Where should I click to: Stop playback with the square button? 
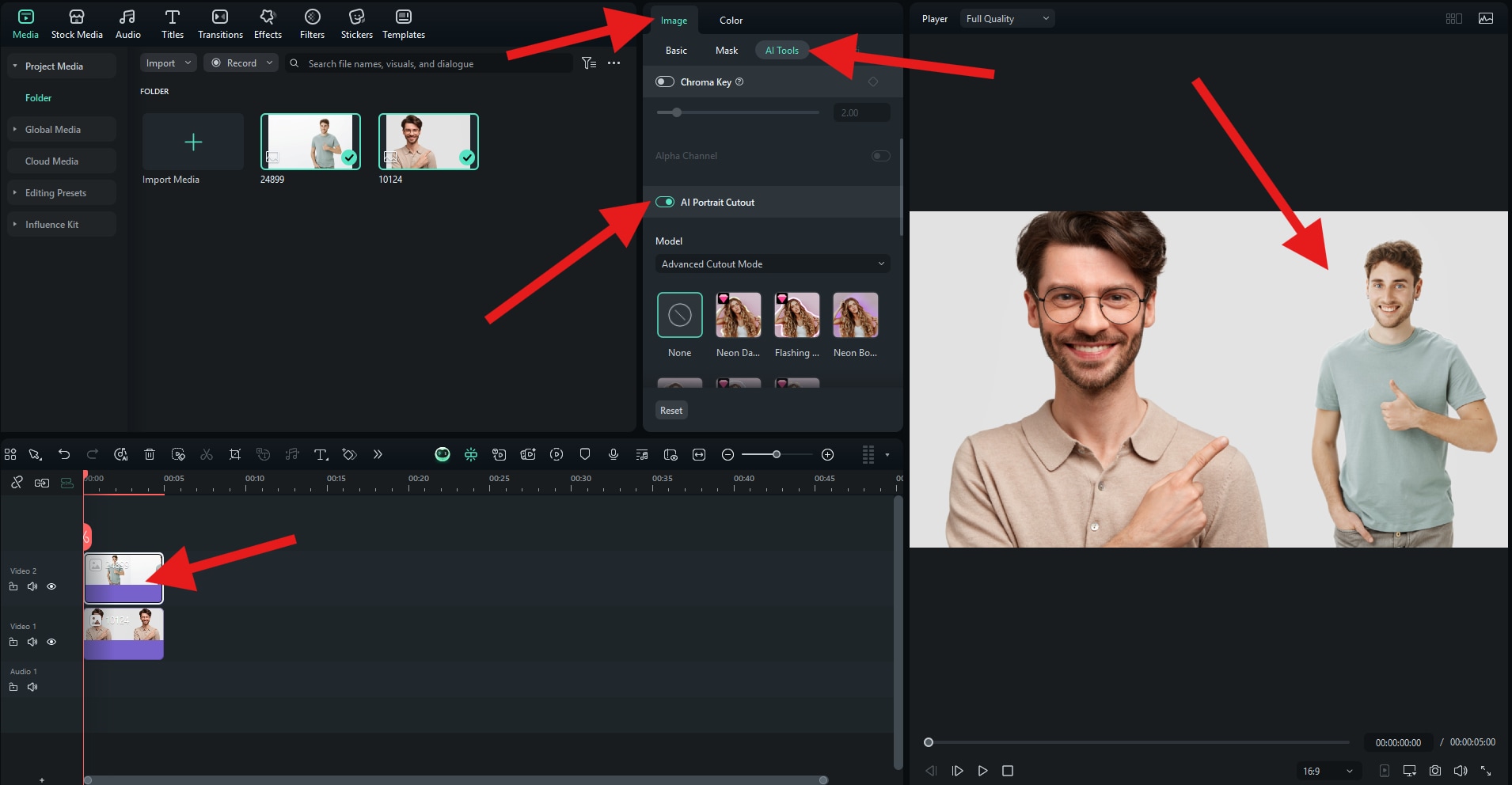coord(1008,771)
